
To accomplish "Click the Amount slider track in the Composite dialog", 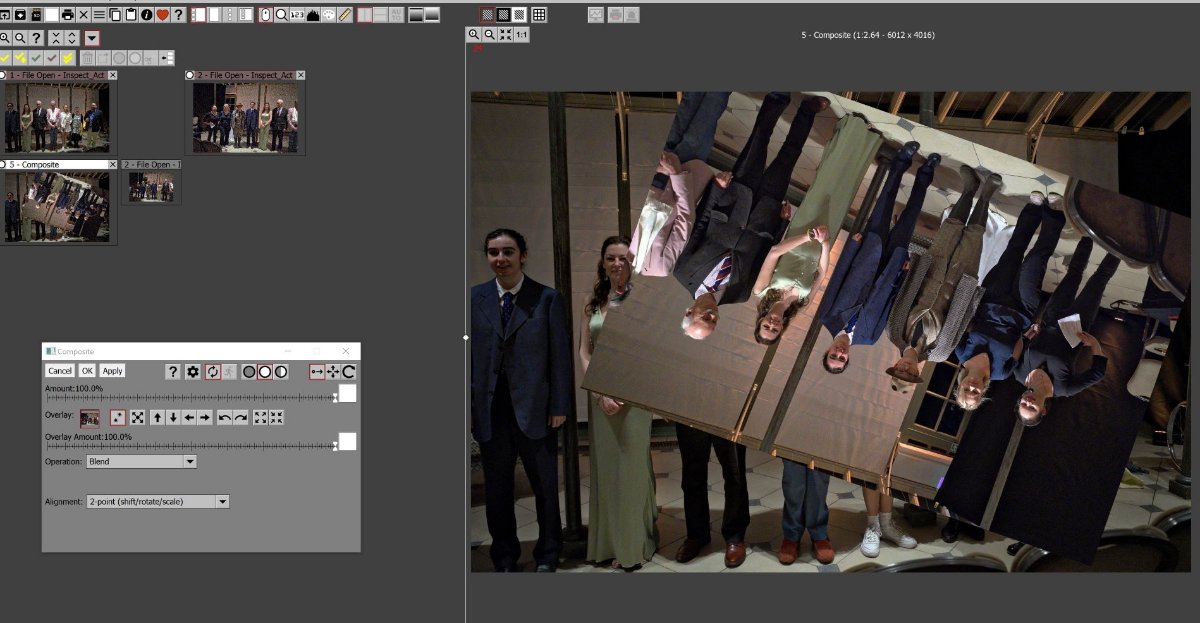I will pyautogui.click(x=190, y=398).
